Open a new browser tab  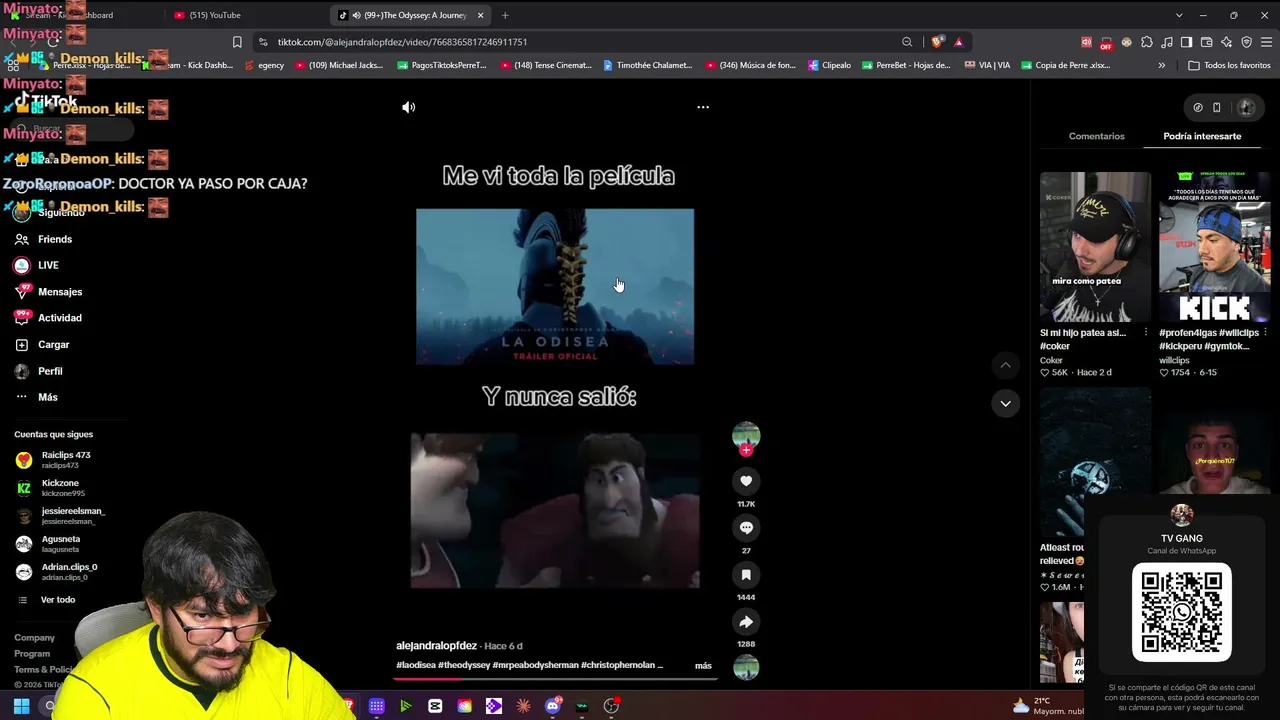(505, 15)
